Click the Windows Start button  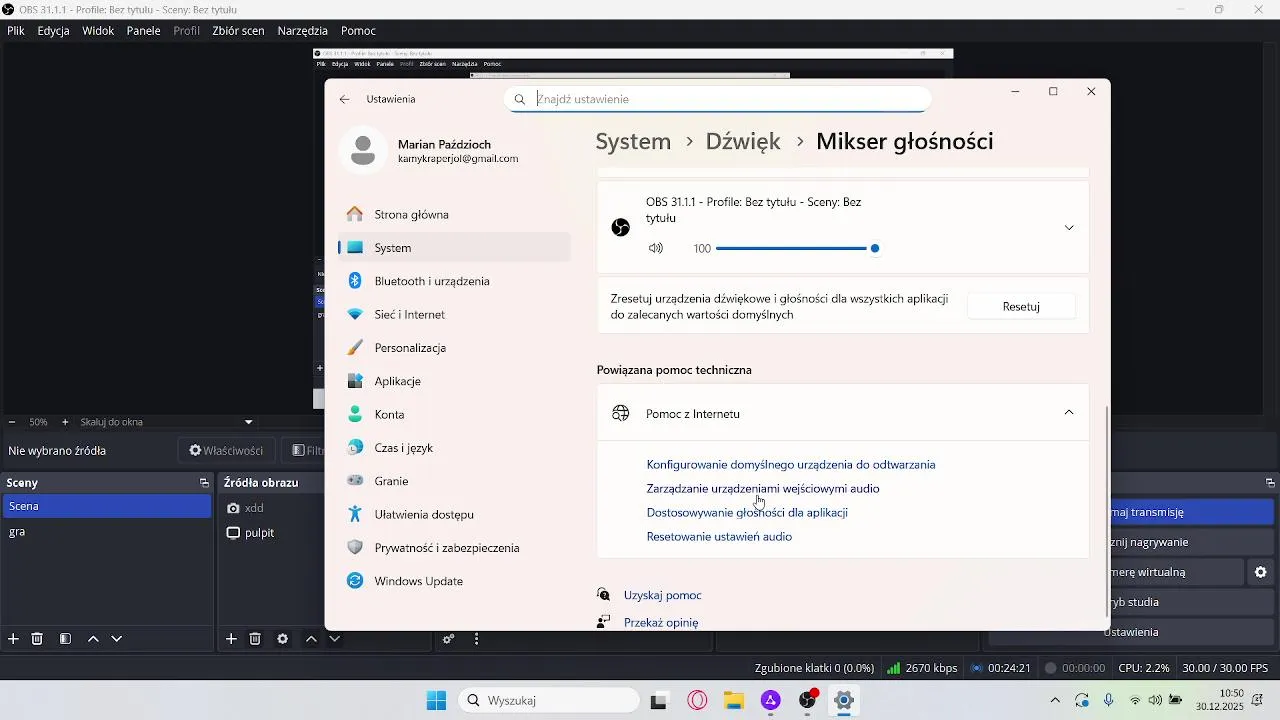pyautogui.click(x=437, y=701)
